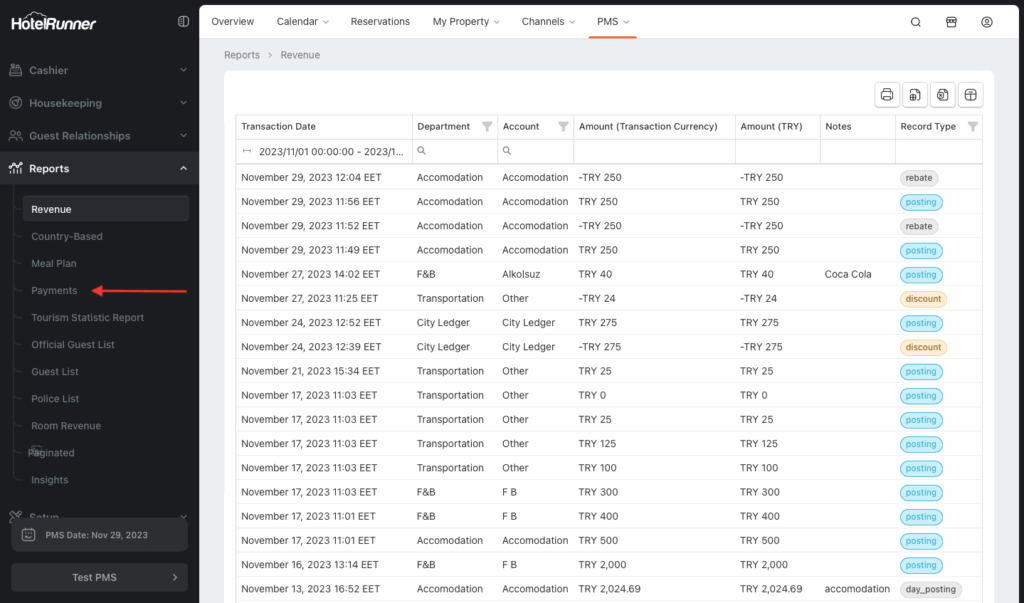The width and height of the screenshot is (1024, 603).
Task: Click the print report icon
Action: 887,95
